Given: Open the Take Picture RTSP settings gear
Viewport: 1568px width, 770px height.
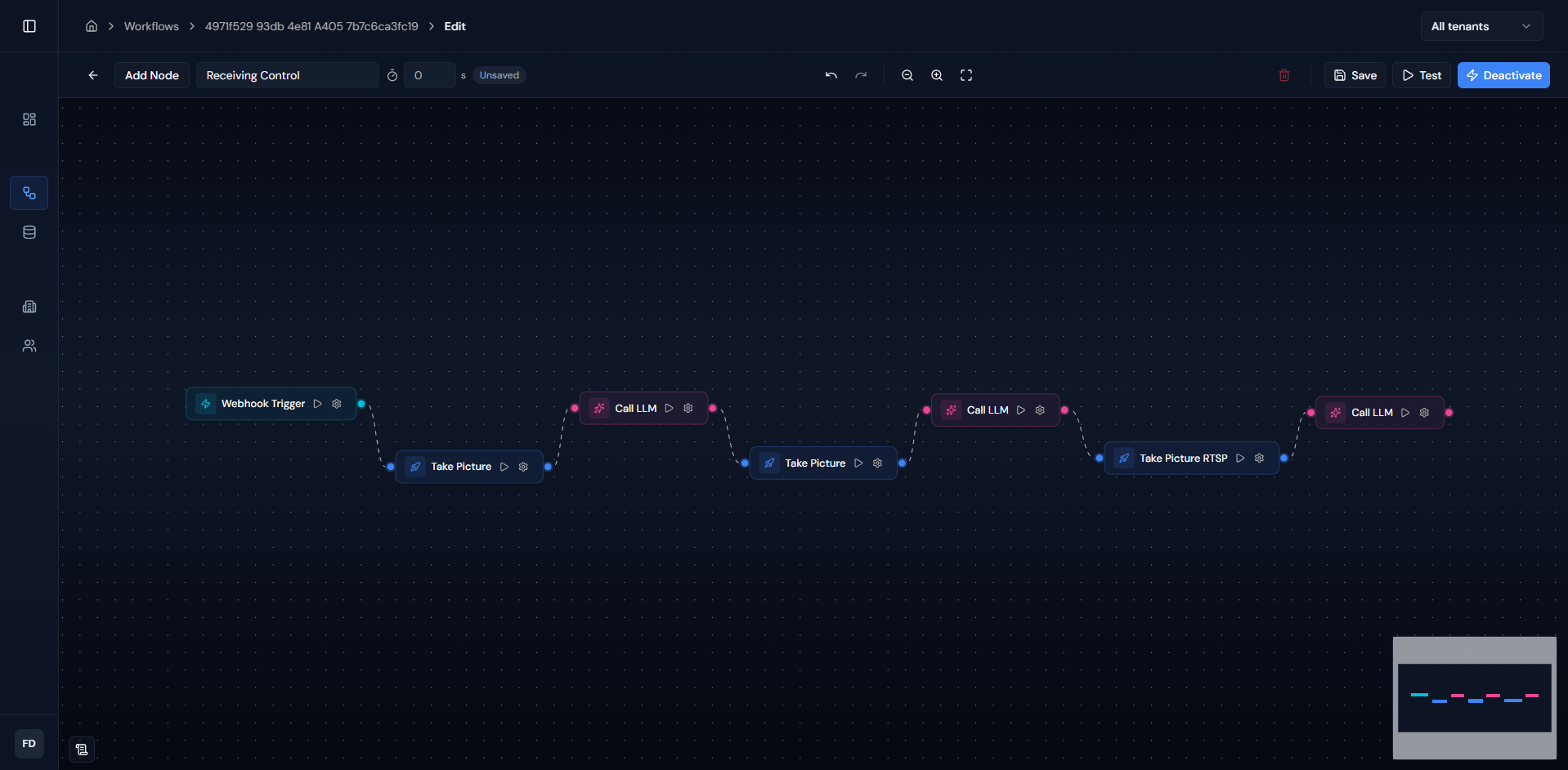Looking at the screenshot, I should (x=1260, y=459).
